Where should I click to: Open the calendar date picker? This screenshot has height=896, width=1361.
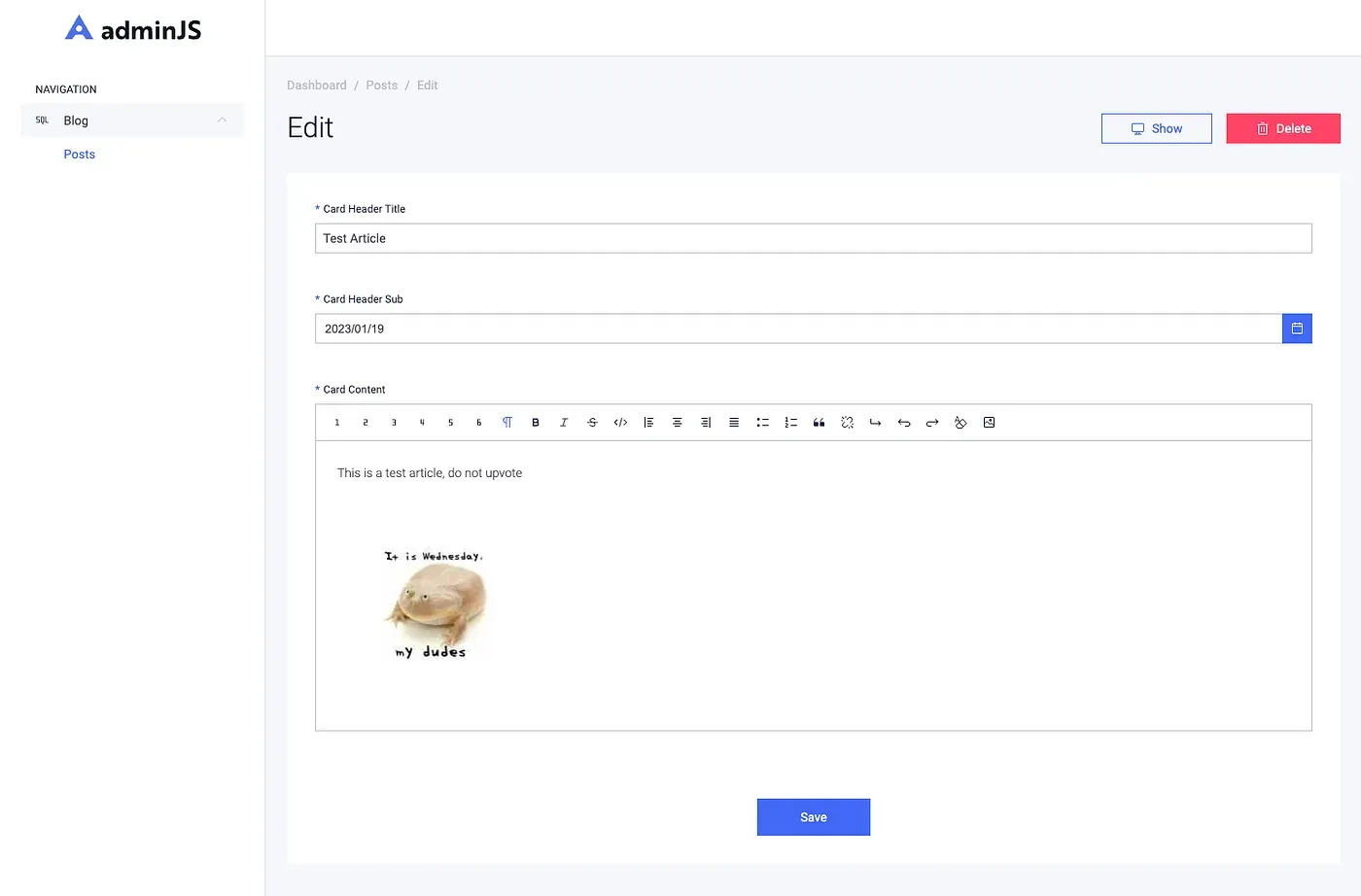(1297, 328)
